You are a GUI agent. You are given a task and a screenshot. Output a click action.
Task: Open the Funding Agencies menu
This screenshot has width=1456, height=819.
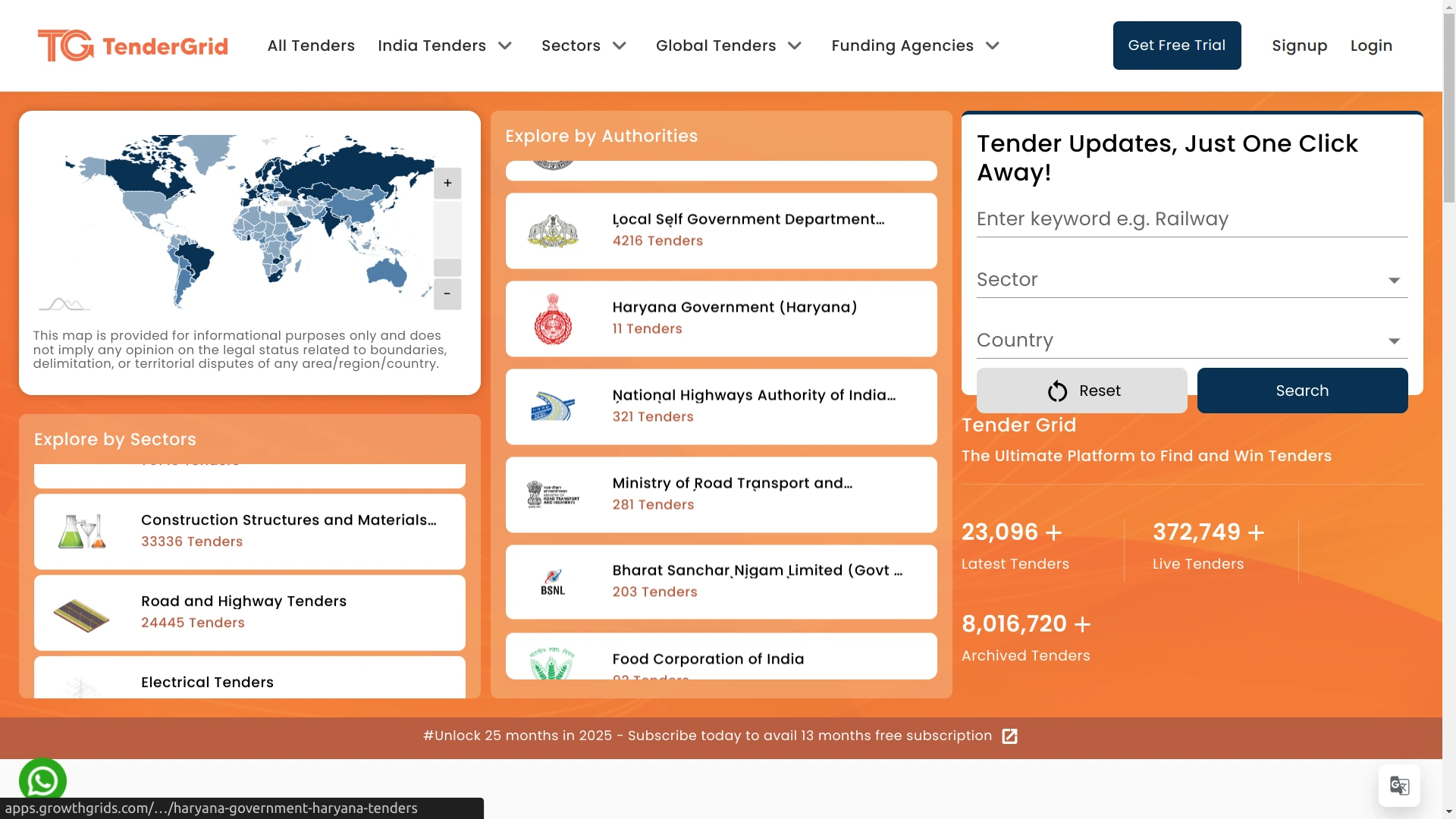click(x=902, y=45)
